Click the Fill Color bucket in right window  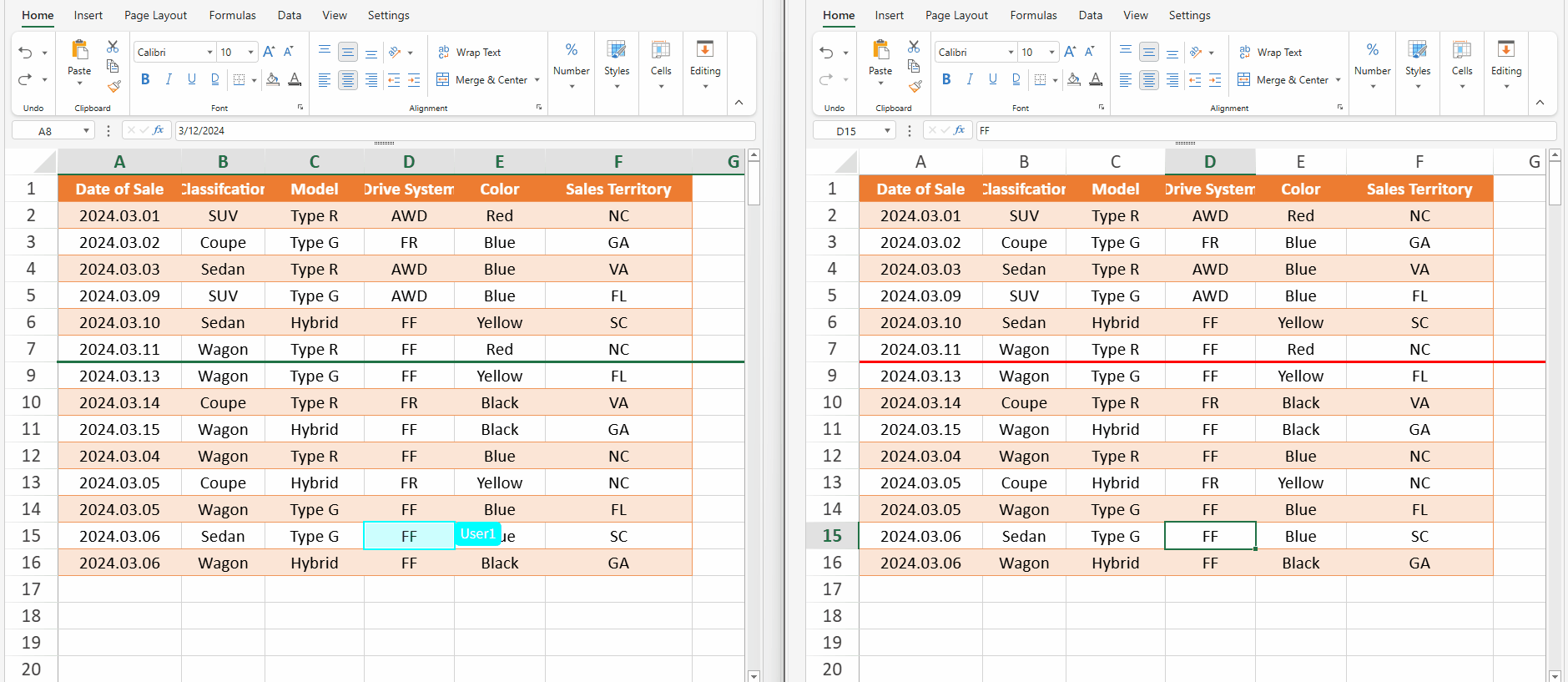click(x=1074, y=79)
